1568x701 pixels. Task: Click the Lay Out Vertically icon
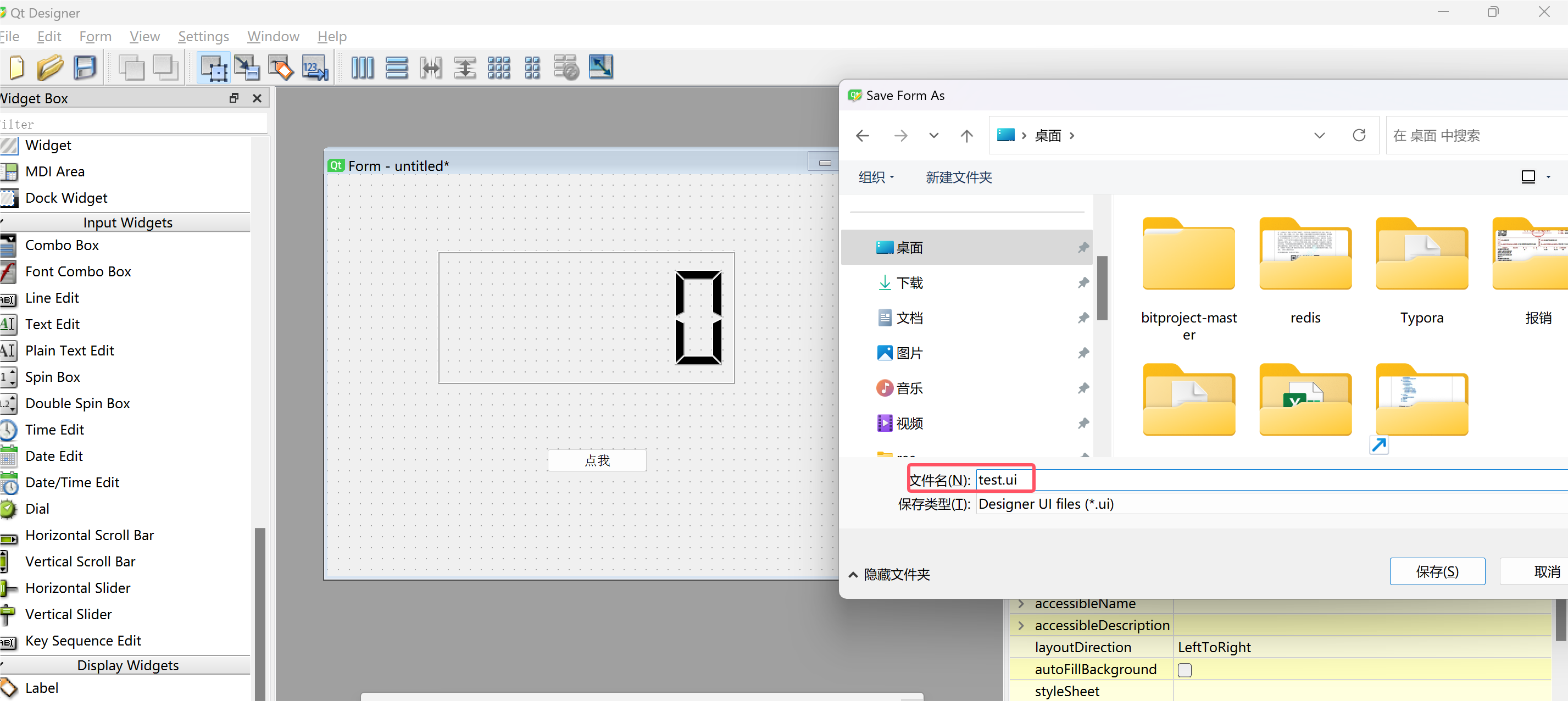point(397,67)
